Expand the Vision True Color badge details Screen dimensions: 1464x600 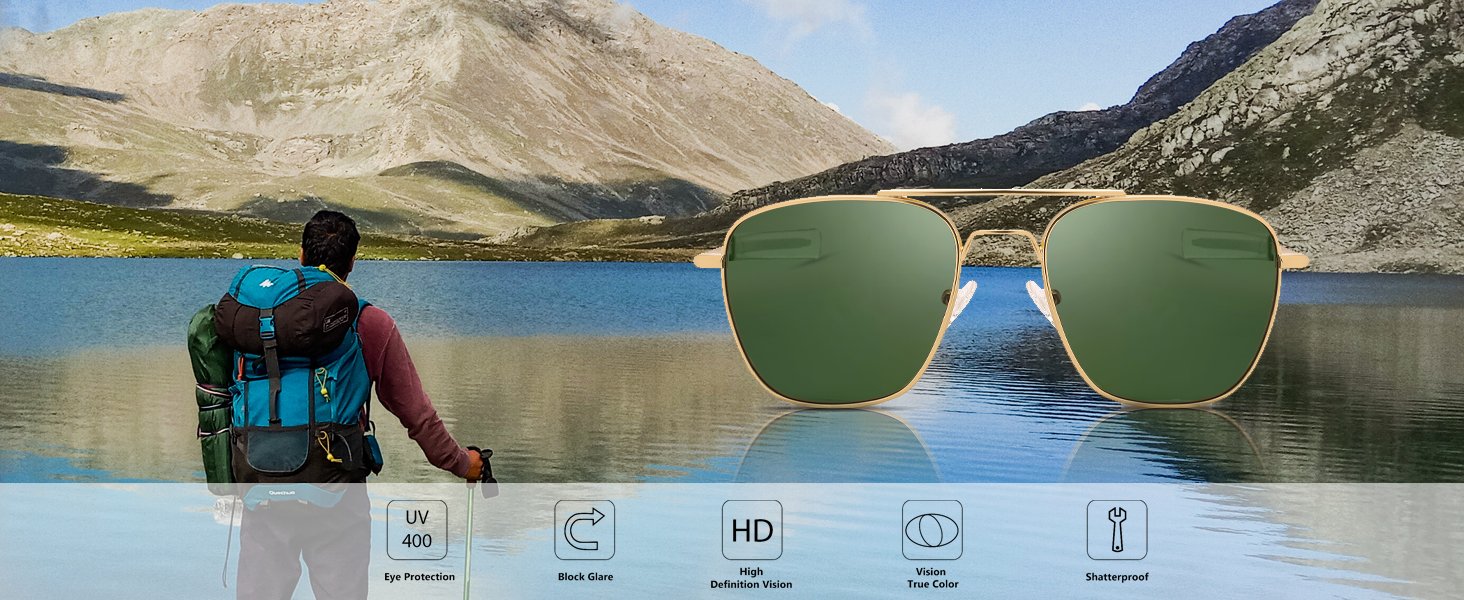click(932, 547)
